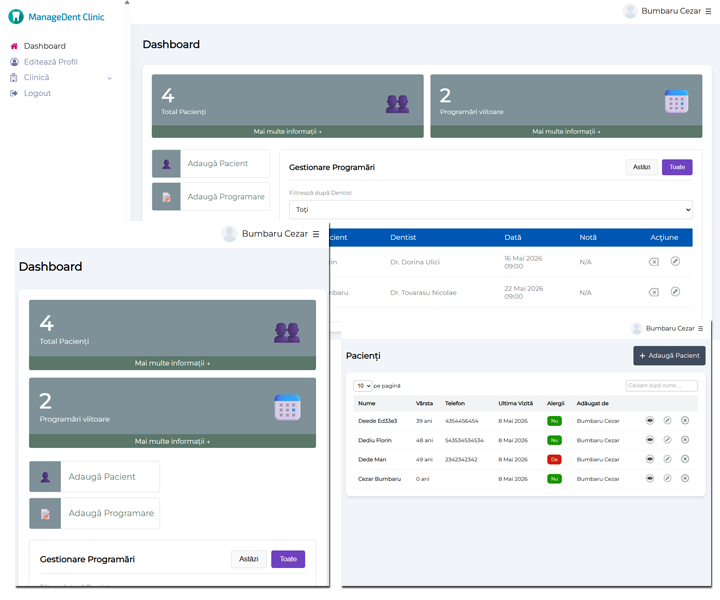720x600 pixels.
Task: Delete patient Deede Ed33e3
Action: click(685, 421)
